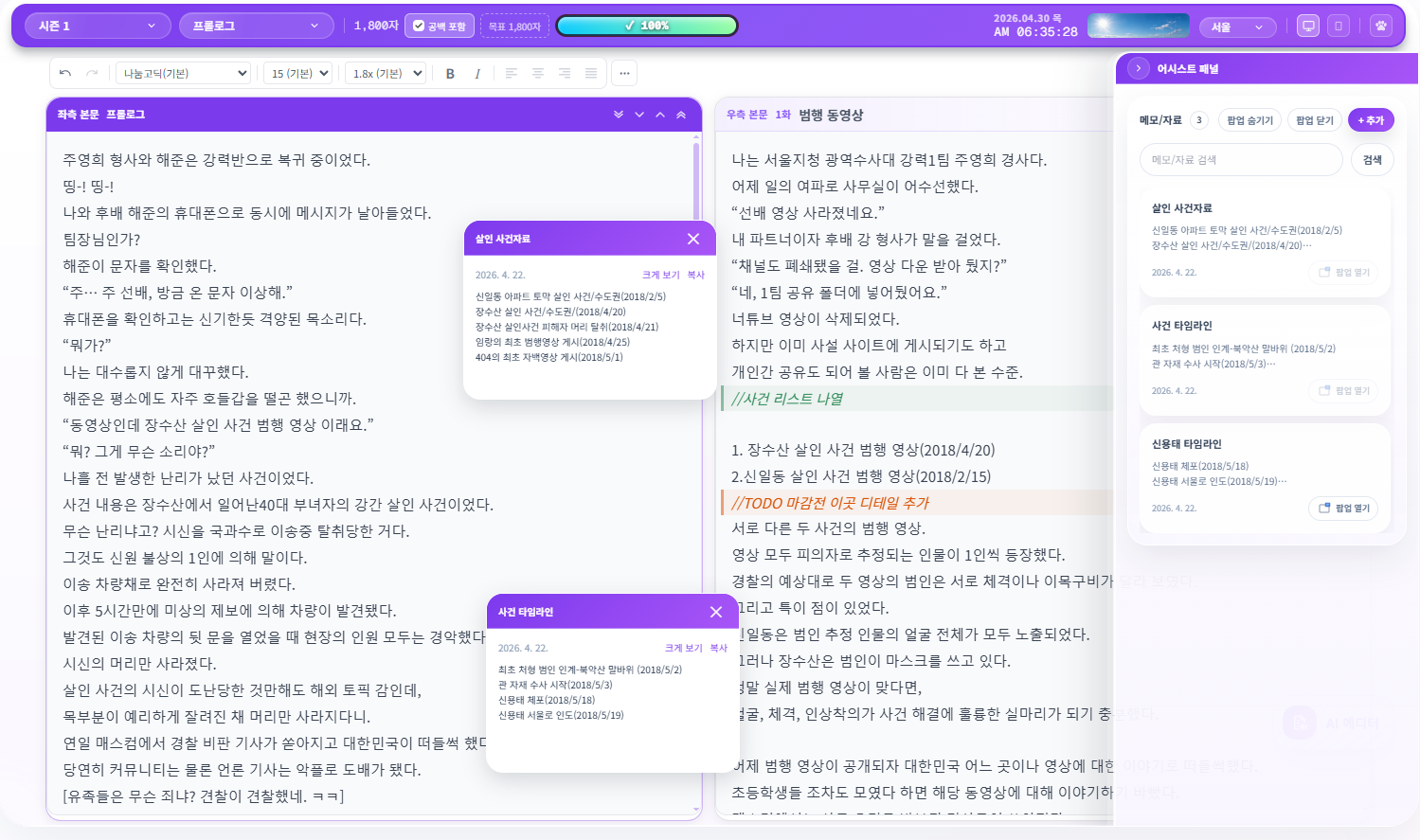Click the undo icon in the formatting toolbar
Viewport: 1420px width, 840px height.
[65, 73]
